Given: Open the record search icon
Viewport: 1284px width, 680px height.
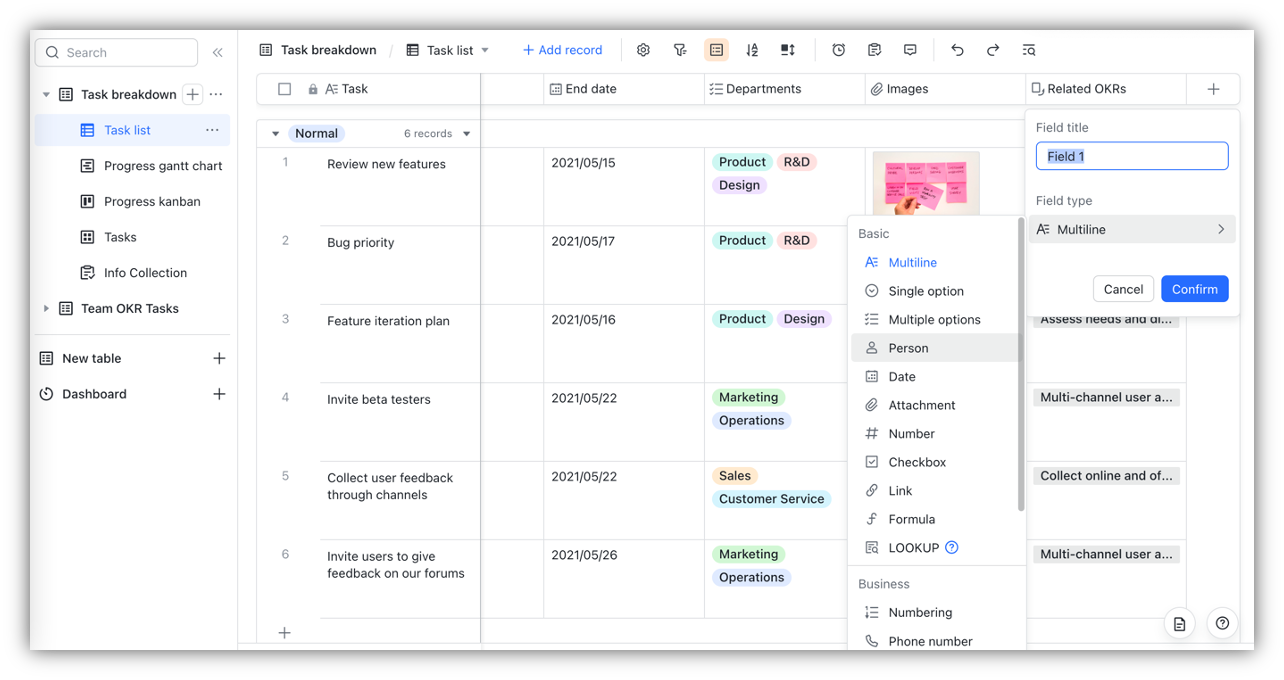Looking at the screenshot, I should coord(1029,49).
